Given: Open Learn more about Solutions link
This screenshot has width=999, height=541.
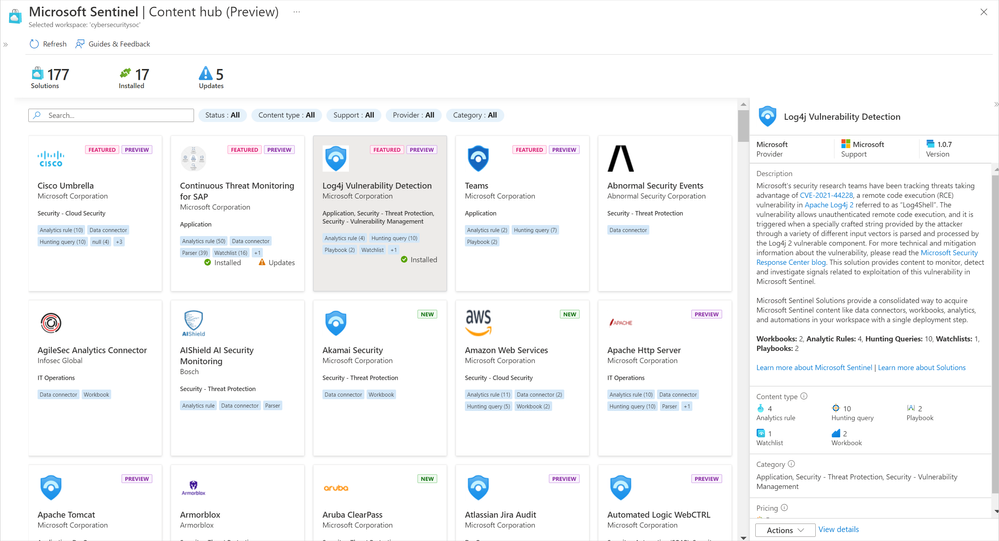Looking at the screenshot, I should point(922,368).
